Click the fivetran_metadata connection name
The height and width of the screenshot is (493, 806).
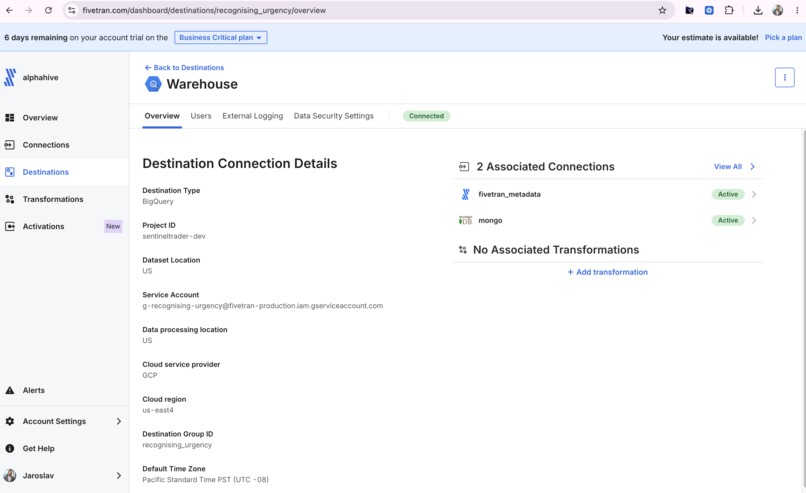tap(509, 194)
